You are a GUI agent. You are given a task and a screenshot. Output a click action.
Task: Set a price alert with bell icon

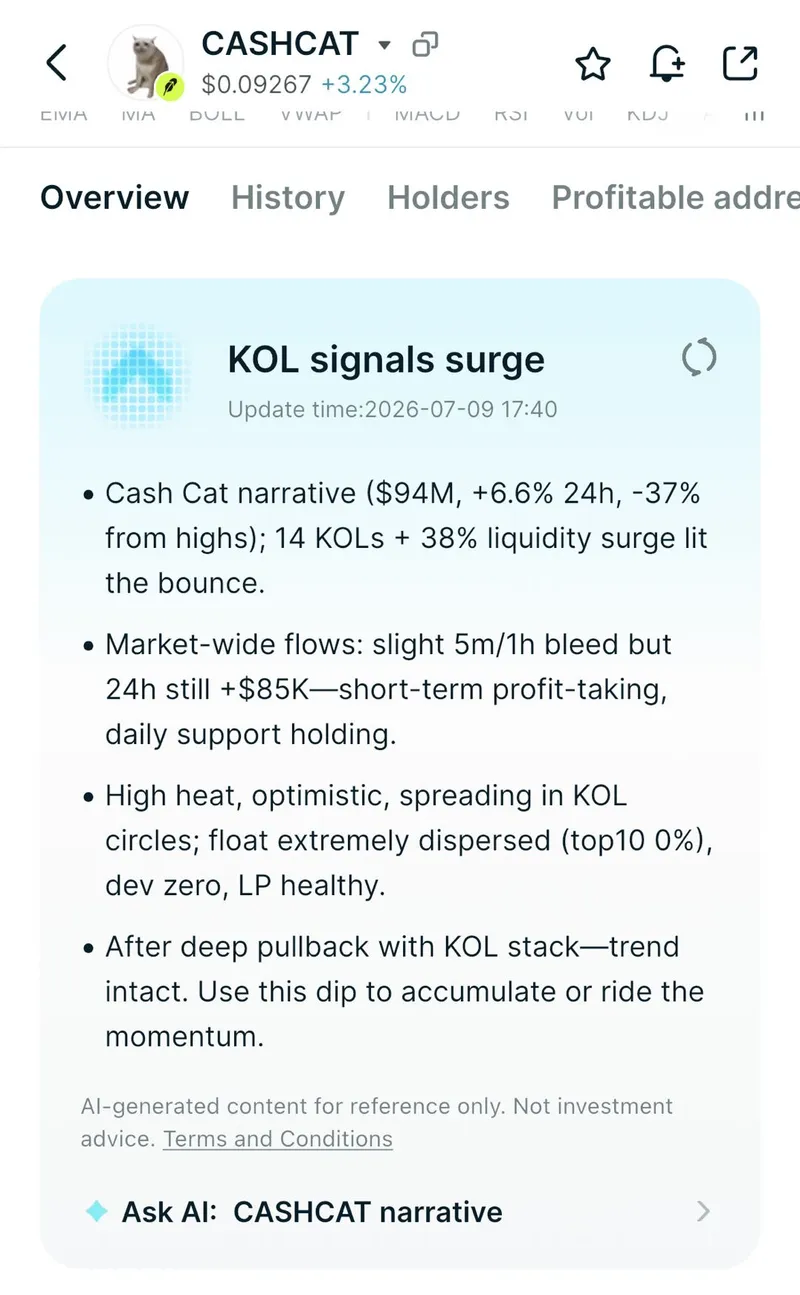click(x=667, y=64)
